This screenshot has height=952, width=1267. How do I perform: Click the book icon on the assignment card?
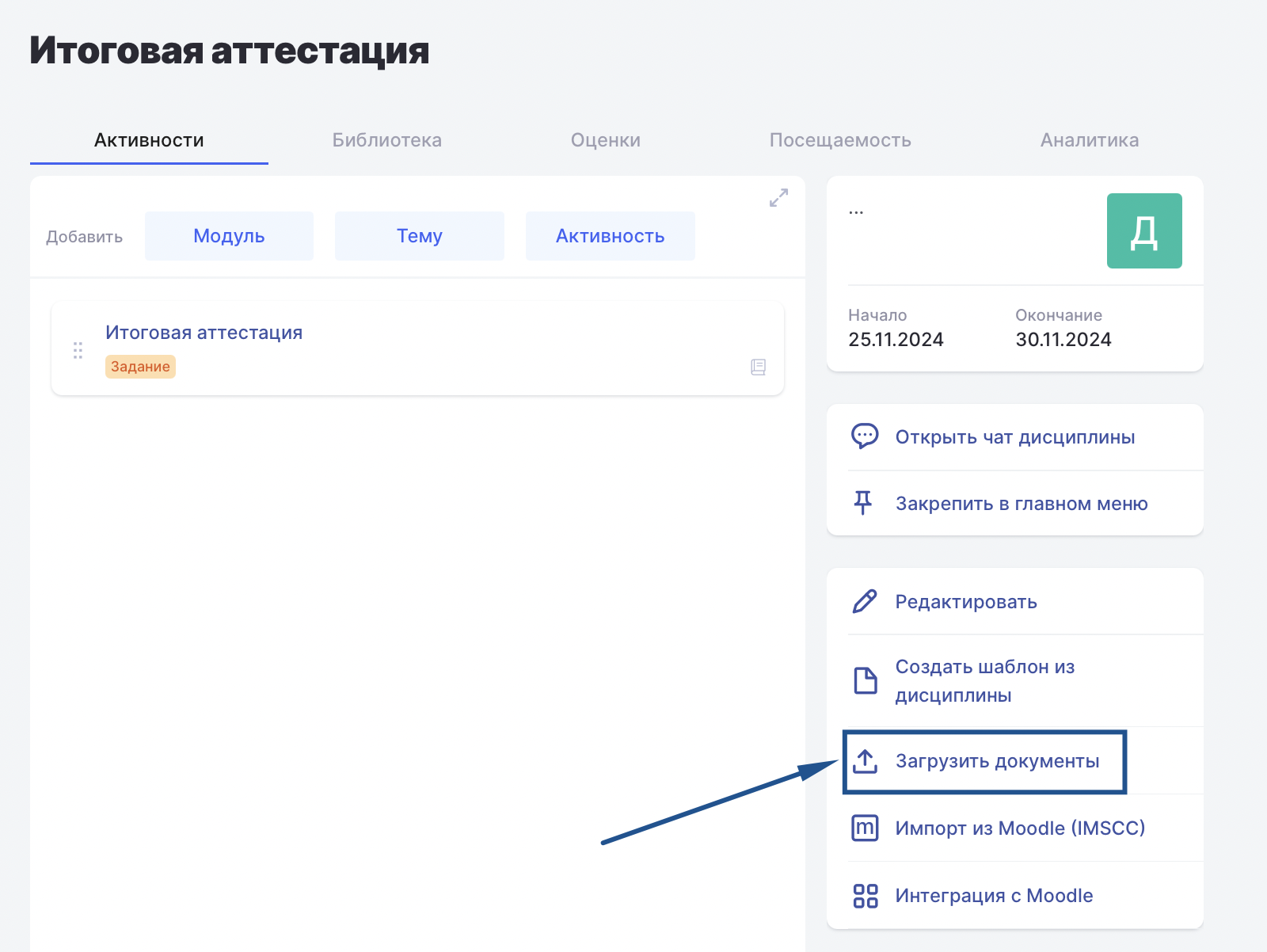[758, 367]
